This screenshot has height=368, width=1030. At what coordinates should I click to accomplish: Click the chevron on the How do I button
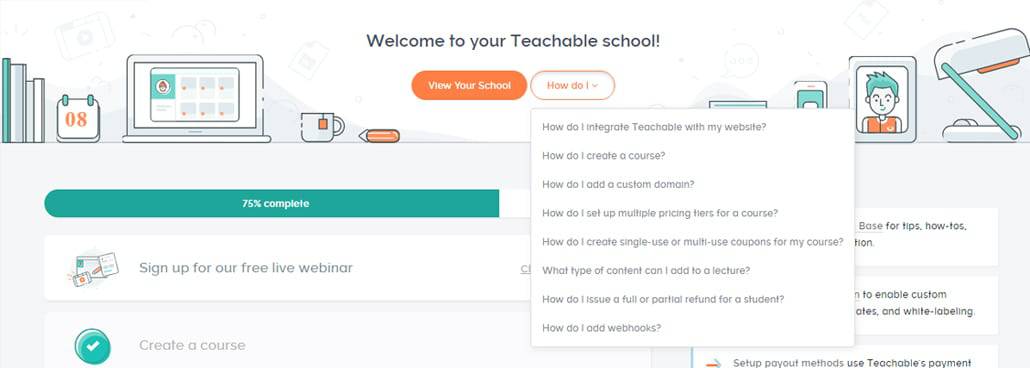click(596, 85)
